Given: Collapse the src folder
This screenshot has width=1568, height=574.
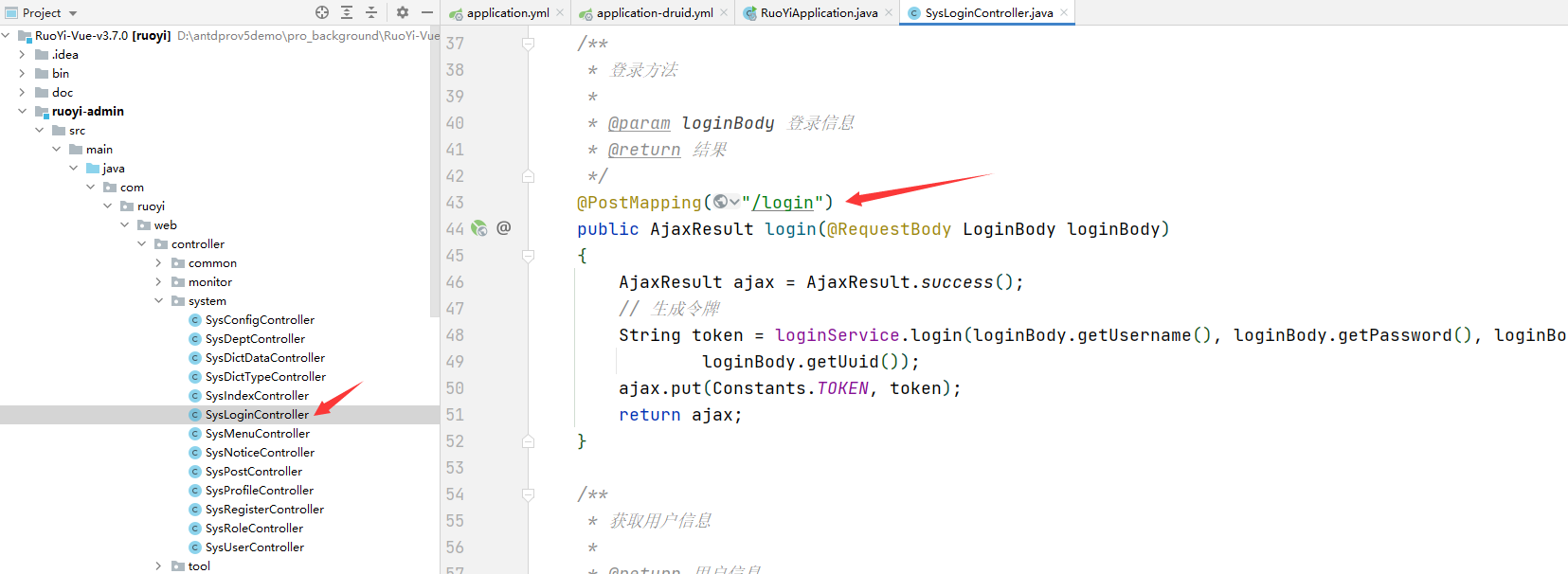Looking at the screenshot, I should [x=39, y=130].
